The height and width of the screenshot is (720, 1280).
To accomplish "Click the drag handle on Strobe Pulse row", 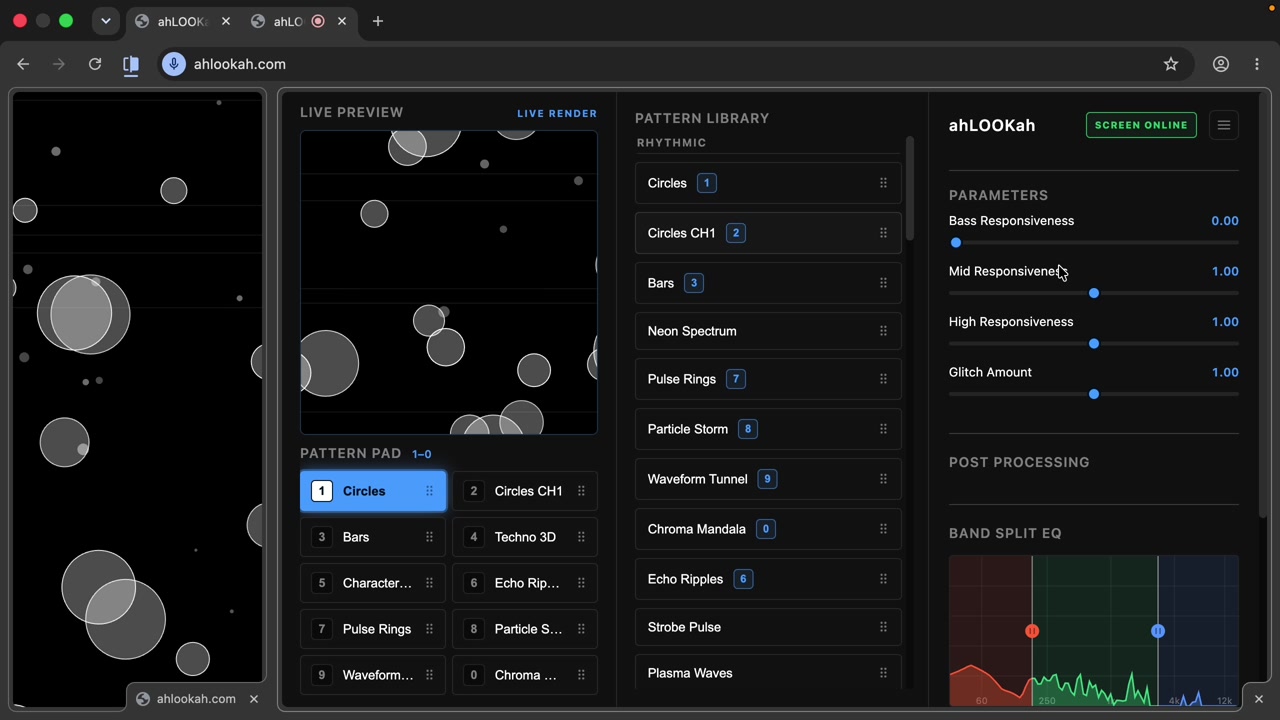I will click(883, 627).
